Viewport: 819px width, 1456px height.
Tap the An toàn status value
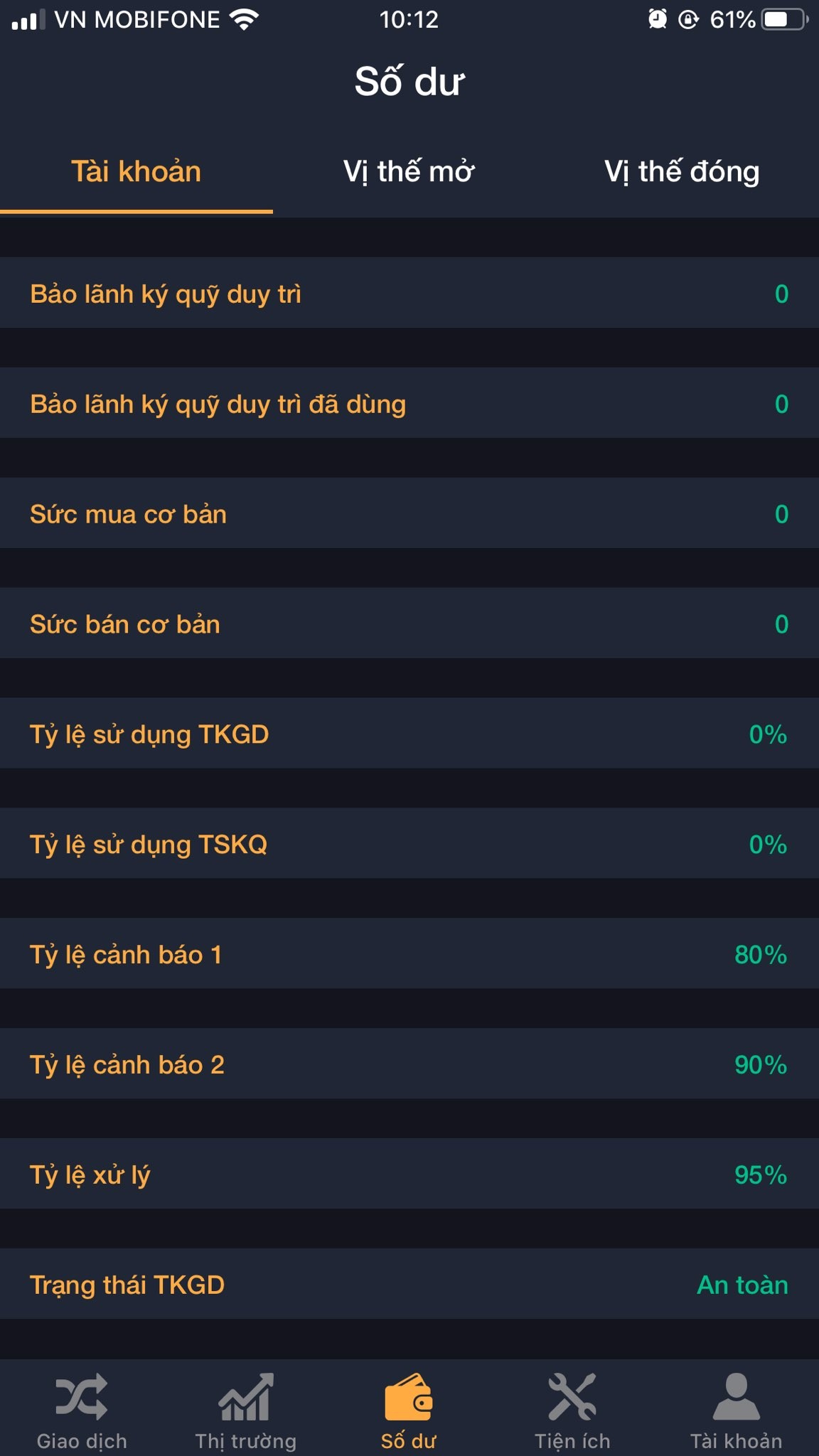(742, 1285)
